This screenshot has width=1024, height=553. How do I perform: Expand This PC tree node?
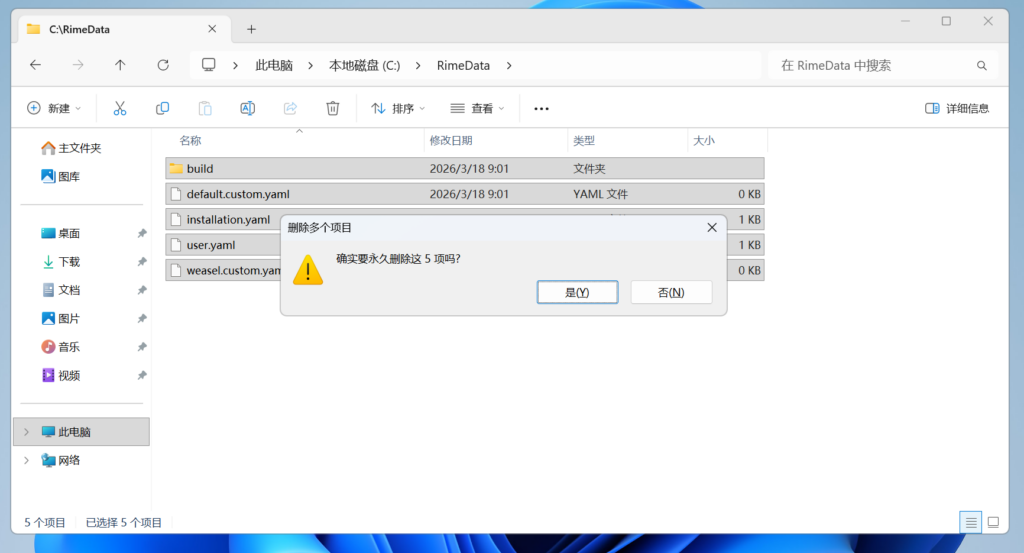click(27, 432)
